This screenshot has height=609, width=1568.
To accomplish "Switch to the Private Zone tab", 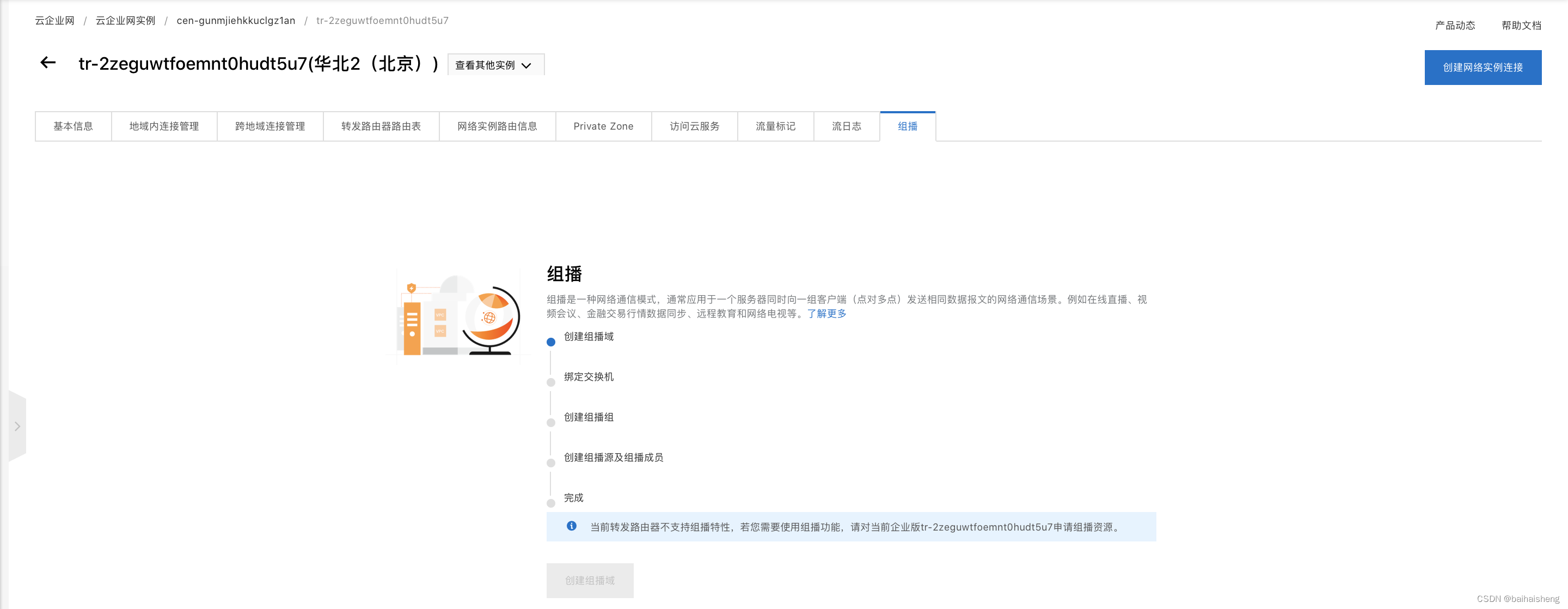I will point(603,126).
